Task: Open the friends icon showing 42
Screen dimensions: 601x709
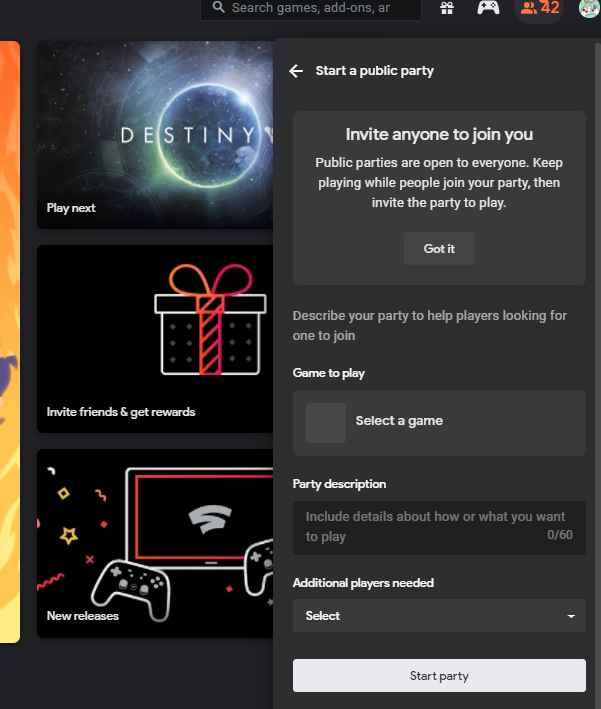Action: (x=539, y=8)
